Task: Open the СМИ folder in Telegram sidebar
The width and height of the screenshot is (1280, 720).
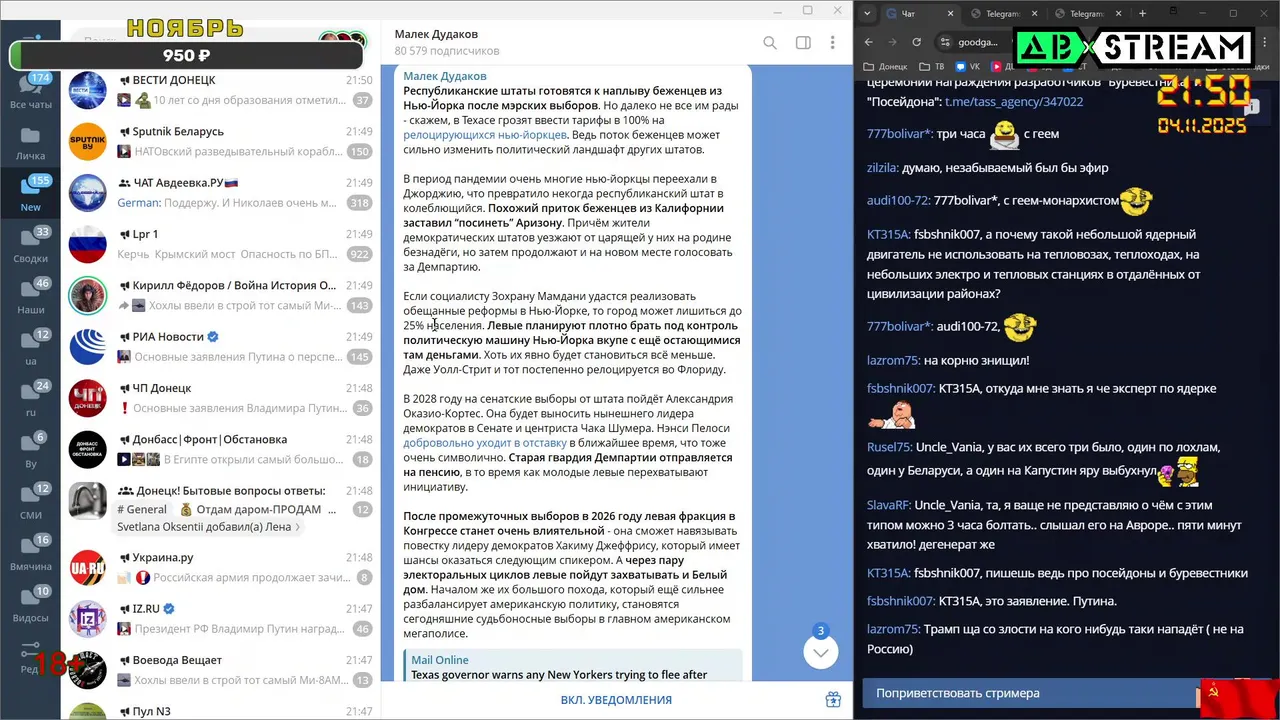Action: (30, 502)
